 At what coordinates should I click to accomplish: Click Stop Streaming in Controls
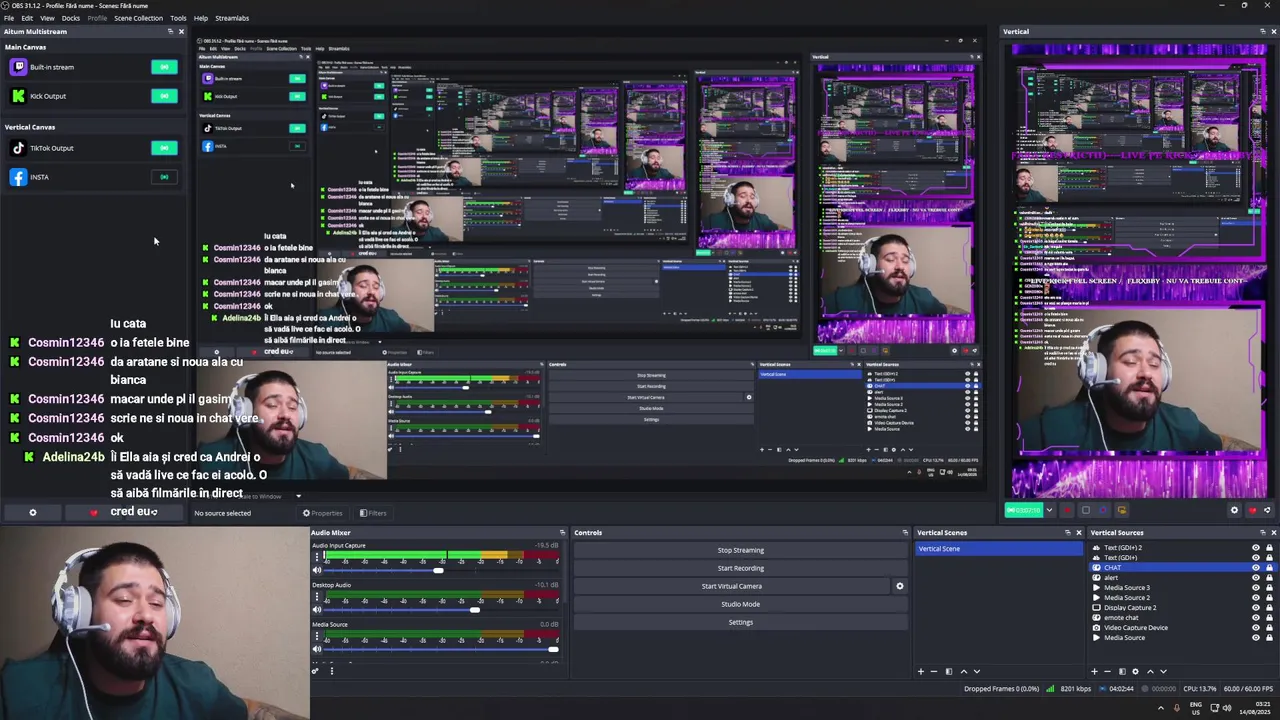tap(740, 550)
